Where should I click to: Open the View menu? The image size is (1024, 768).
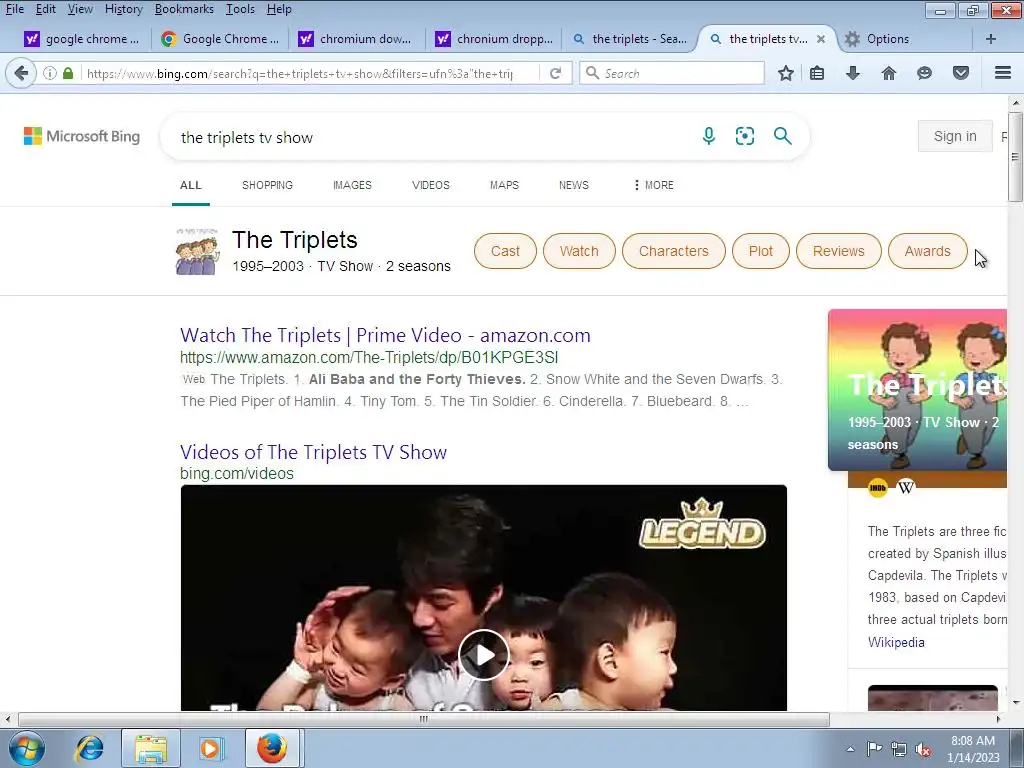80,9
